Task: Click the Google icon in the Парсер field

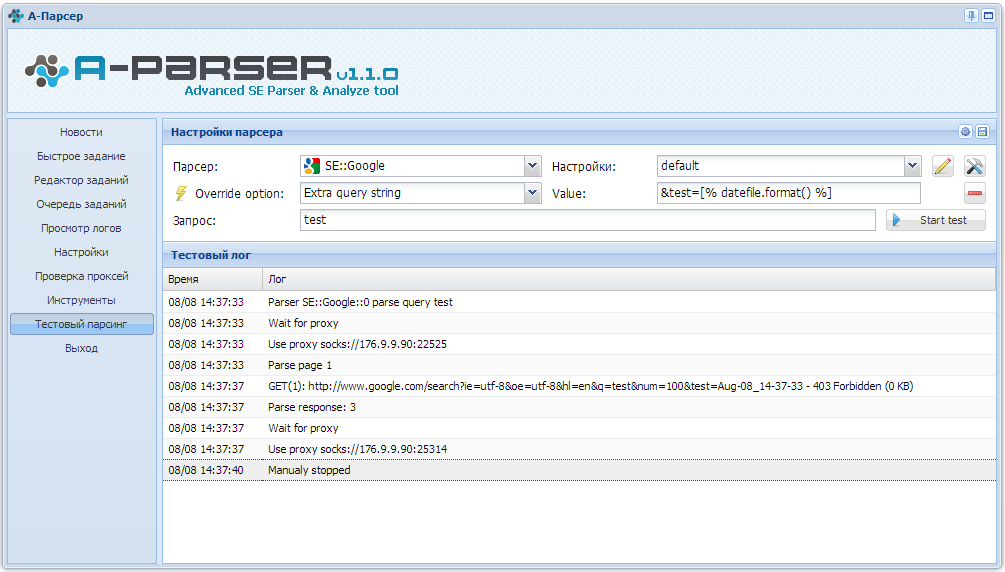Action: coord(311,166)
